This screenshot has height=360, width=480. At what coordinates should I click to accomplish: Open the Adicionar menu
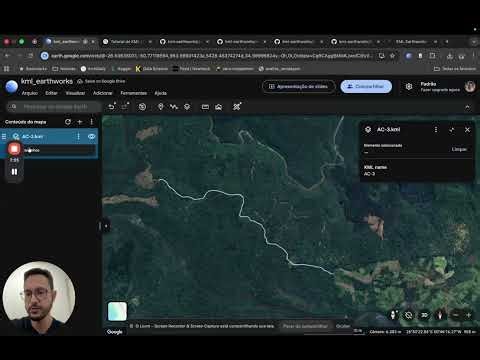tap(103, 93)
